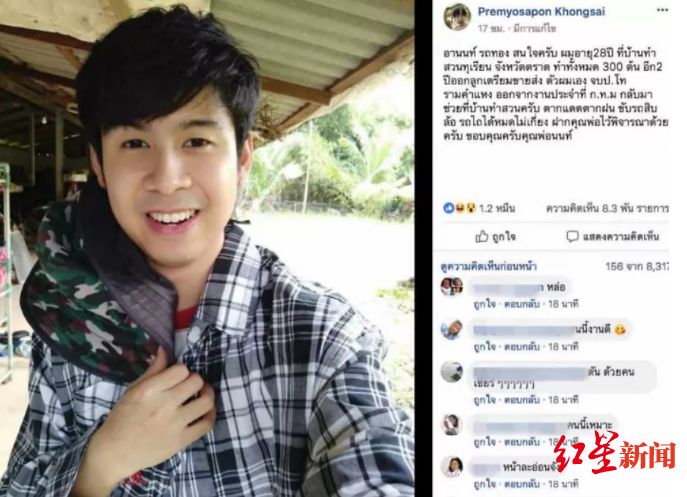Click the first commenter's avatar

[x=451, y=286]
